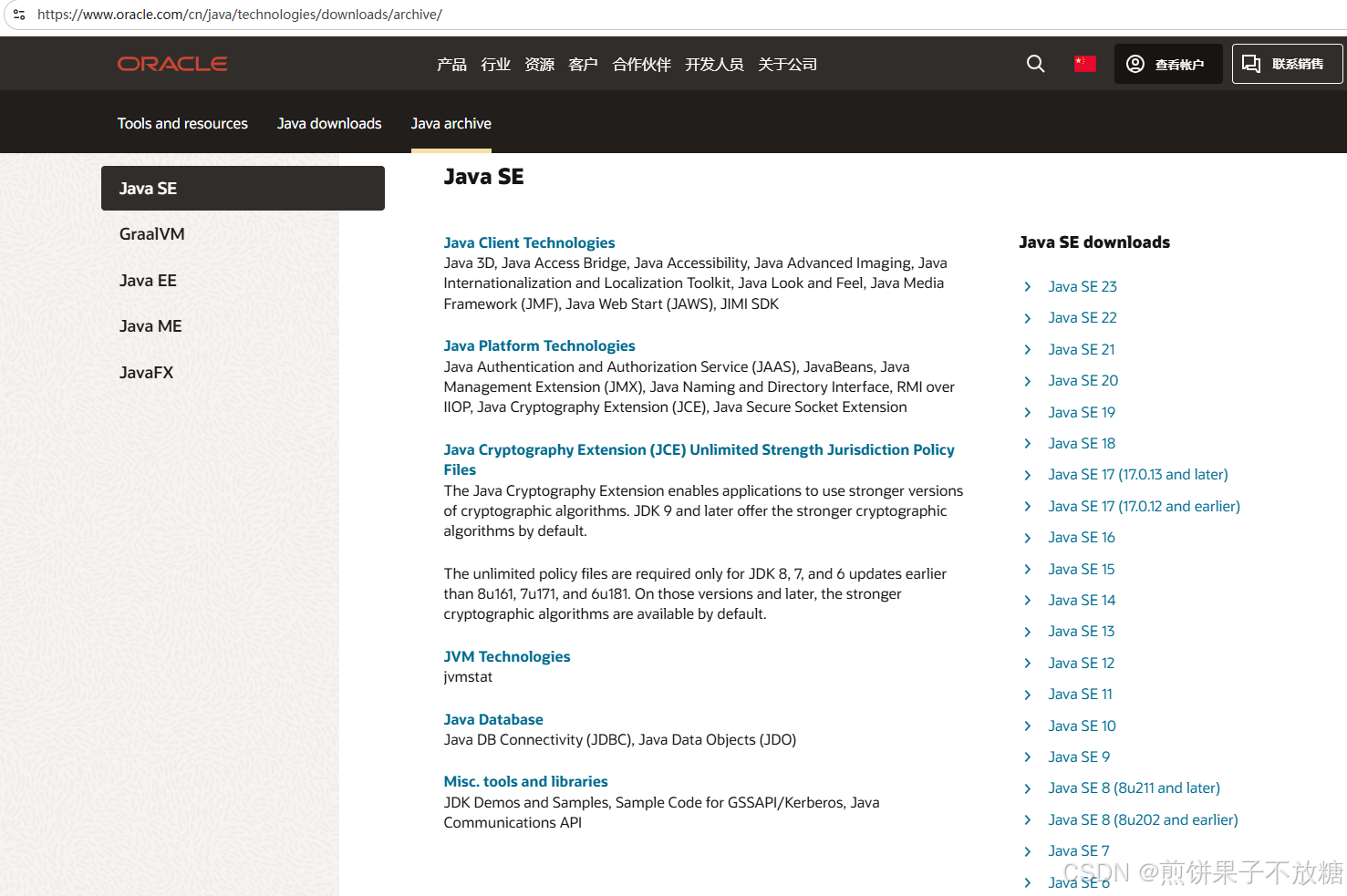This screenshot has height=896, width=1347.
Task: Select the Java archive tab
Action: (451, 123)
